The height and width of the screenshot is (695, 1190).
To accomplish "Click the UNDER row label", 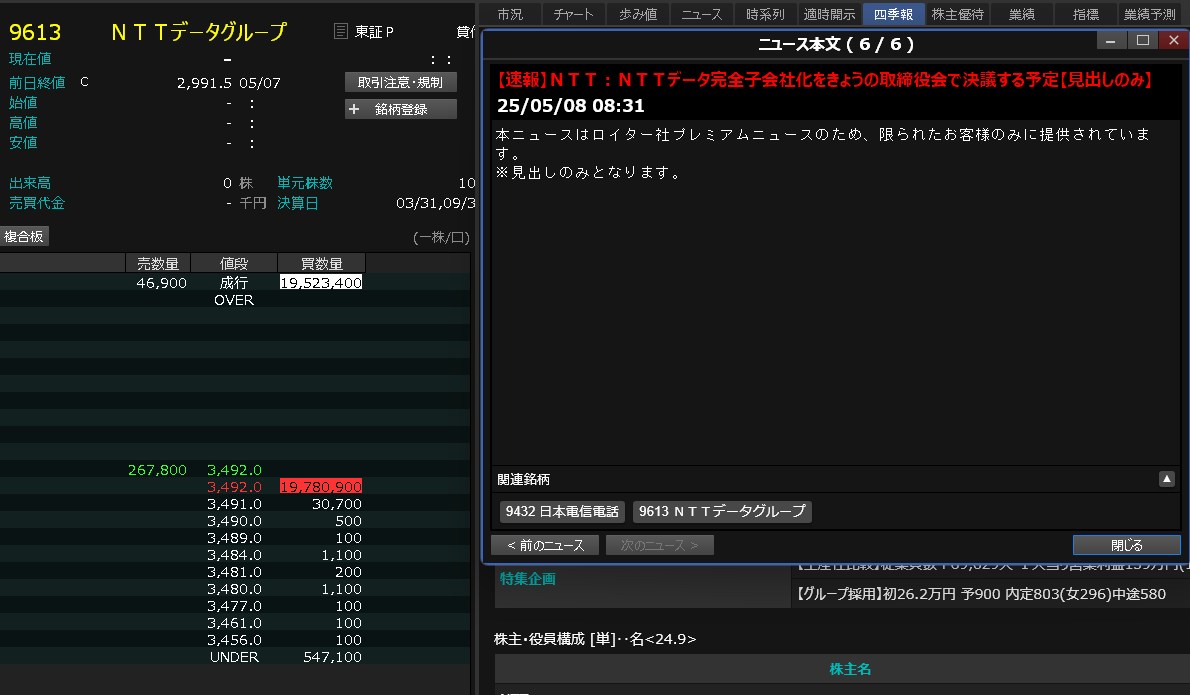I will point(234,657).
